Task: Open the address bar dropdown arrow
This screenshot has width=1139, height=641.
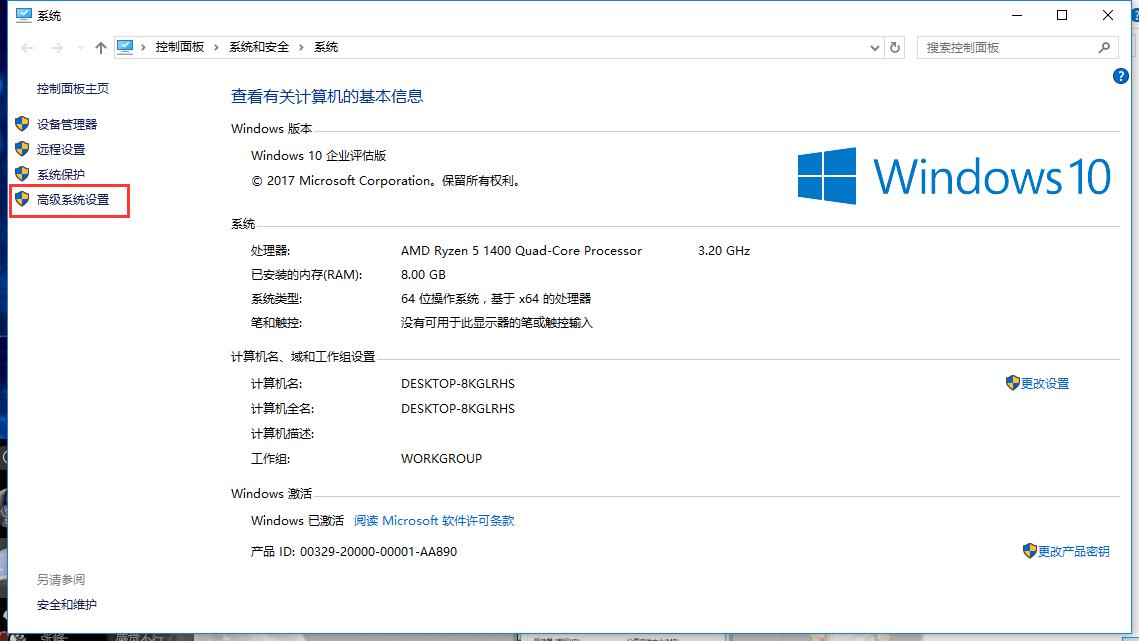Action: pyautogui.click(x=874, y=47)
